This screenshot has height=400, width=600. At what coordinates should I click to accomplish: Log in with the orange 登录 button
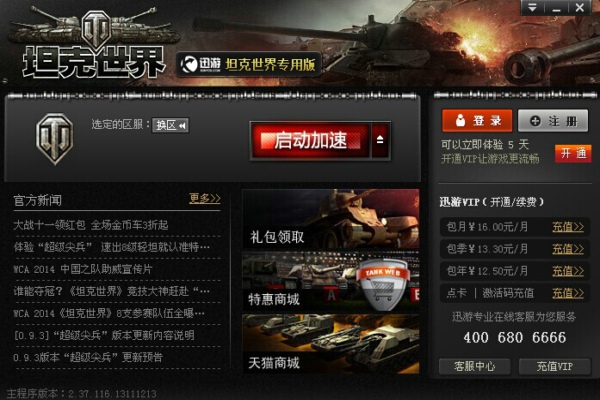[477, 121]
